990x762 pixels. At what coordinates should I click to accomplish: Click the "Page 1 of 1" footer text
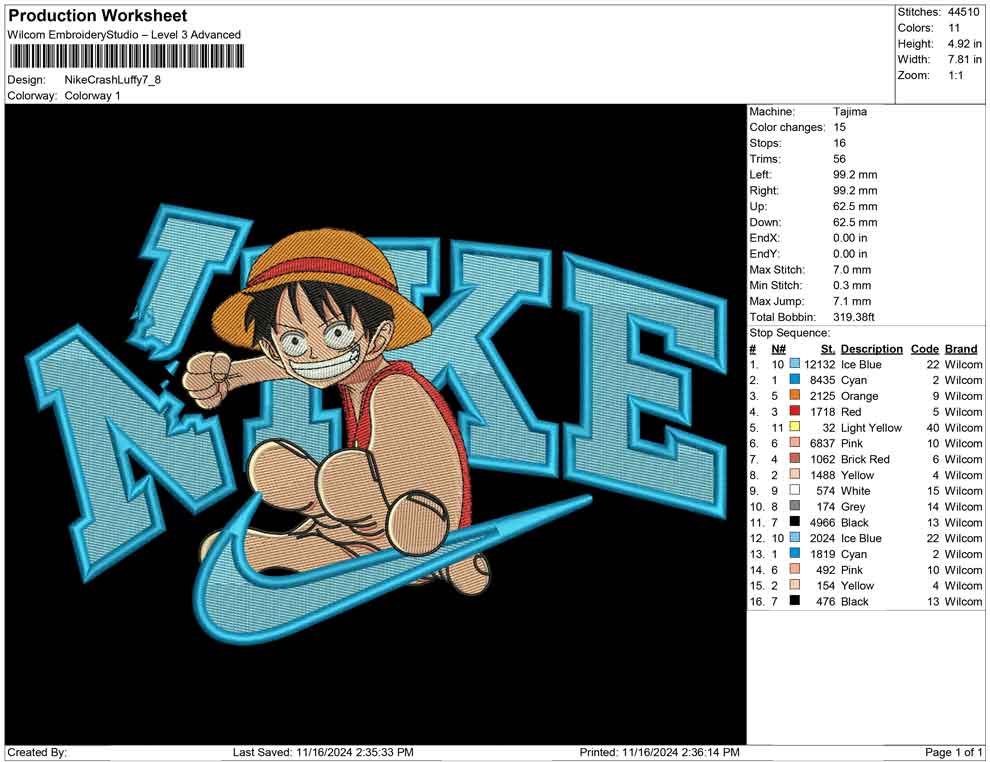pyautogui.click(x=953, y=752)
